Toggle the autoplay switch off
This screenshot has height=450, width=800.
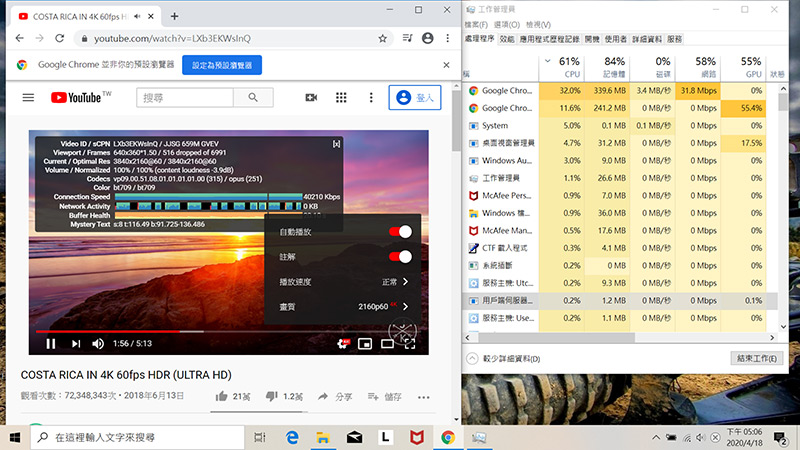pyautogui.click(x=401, y=232)
